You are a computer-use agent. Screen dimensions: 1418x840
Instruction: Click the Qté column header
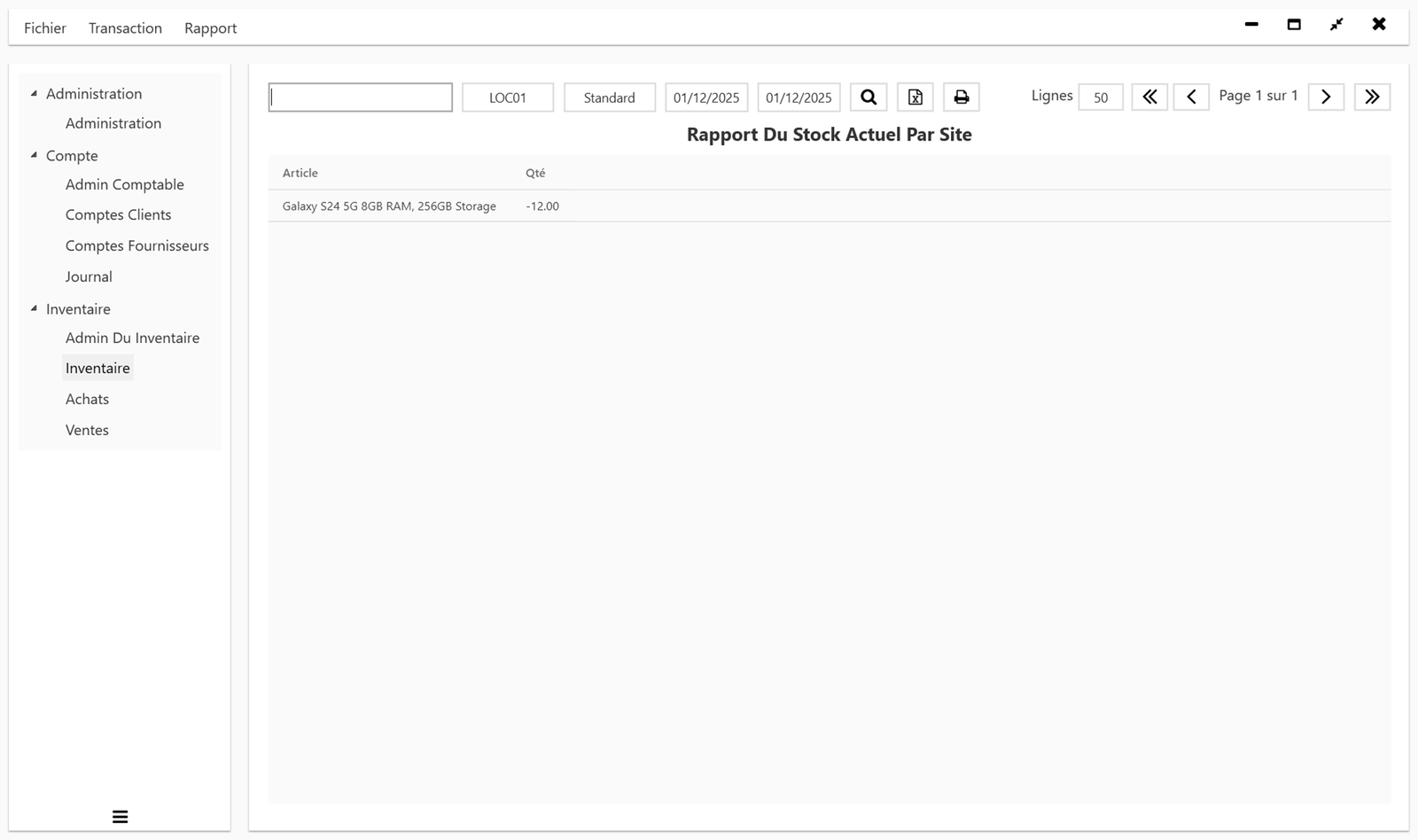(x=535, y=173)
